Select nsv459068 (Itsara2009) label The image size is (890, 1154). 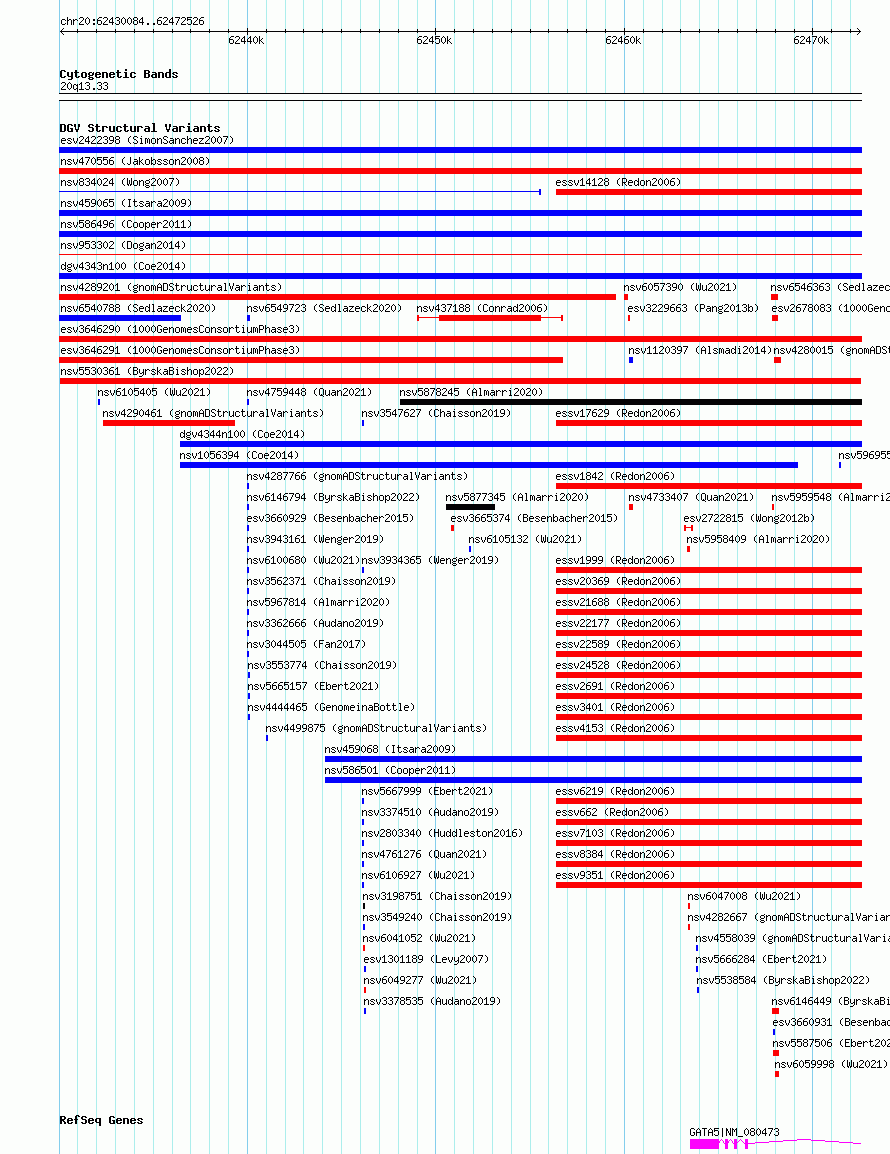point(390,749)
